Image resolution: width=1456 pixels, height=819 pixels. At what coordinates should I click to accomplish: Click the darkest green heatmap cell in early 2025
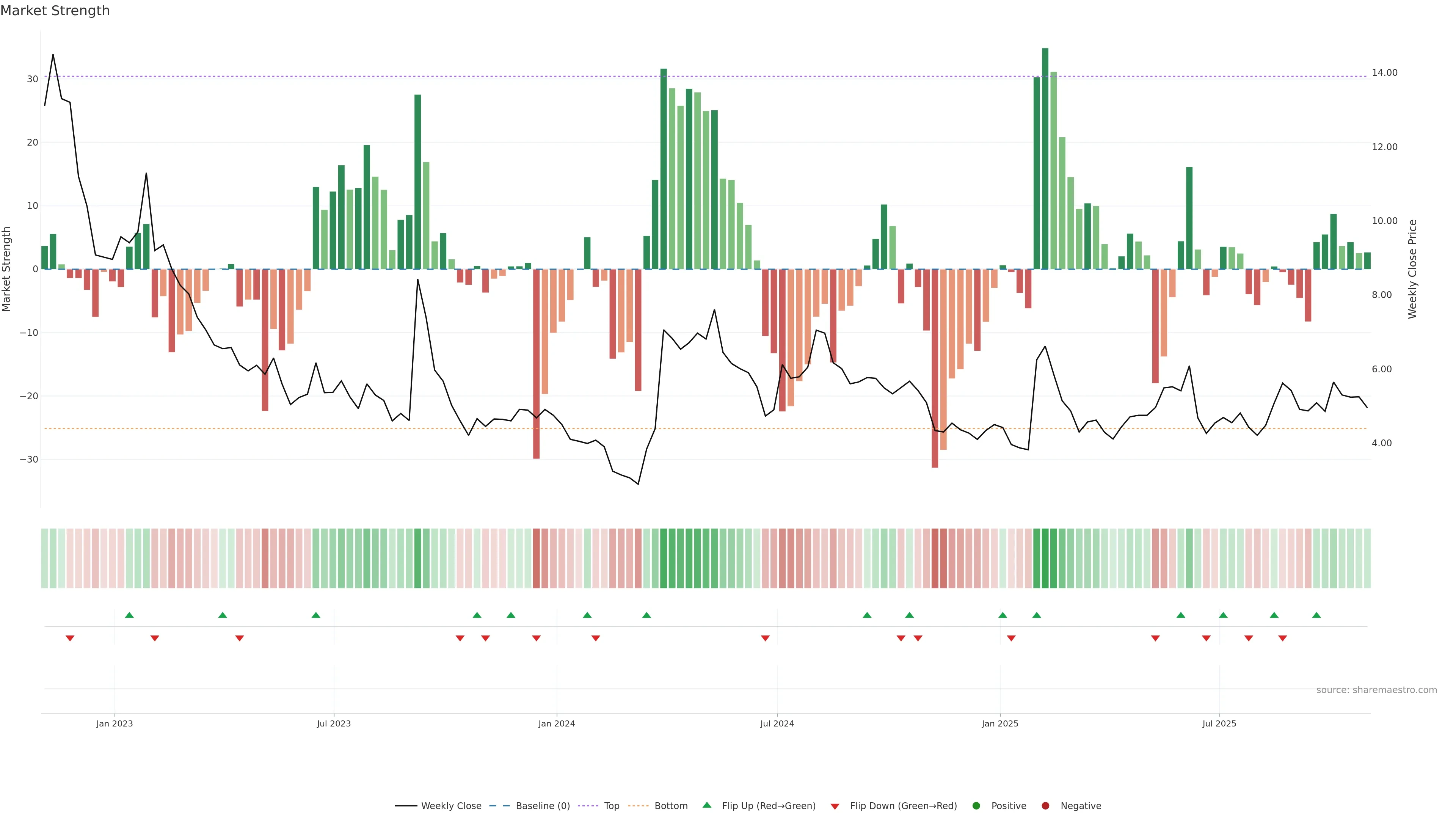[1045, 559]
